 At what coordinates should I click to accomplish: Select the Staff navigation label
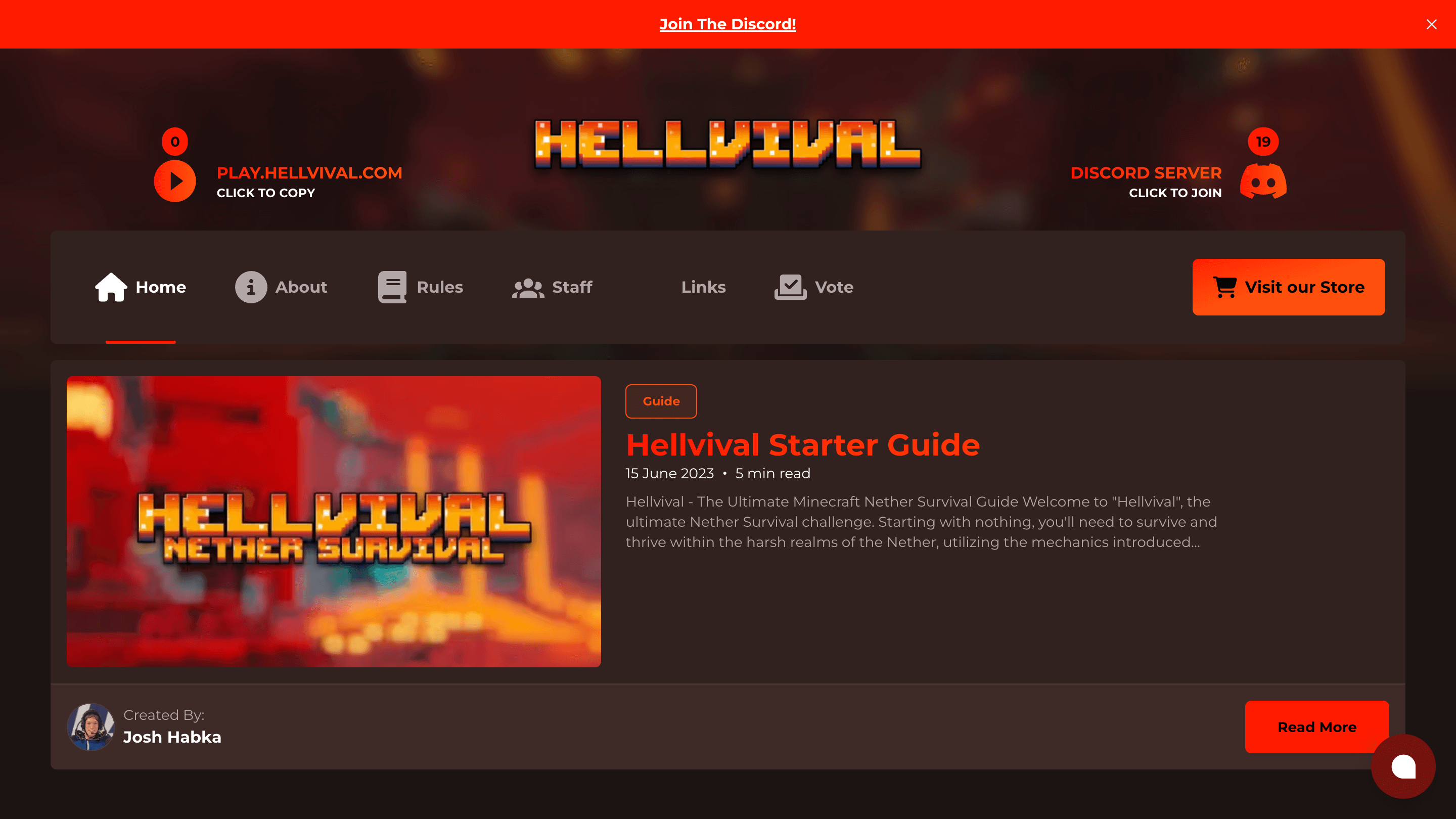pos(572,287)
